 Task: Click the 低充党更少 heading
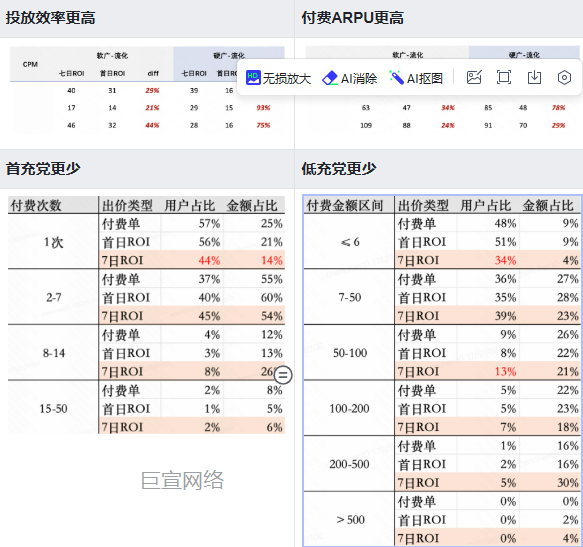coord(339,168)
